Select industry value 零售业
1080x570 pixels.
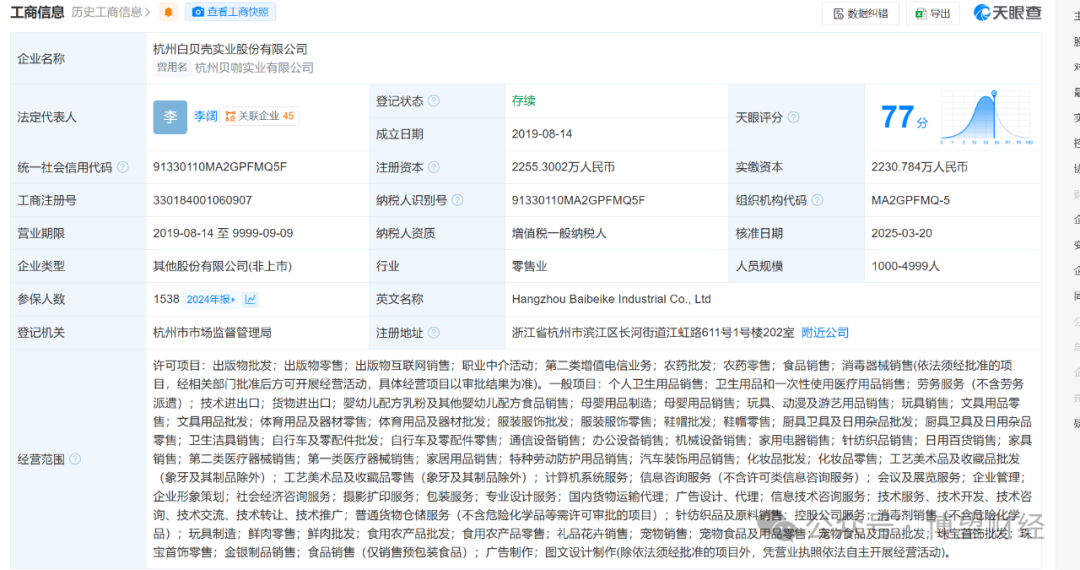pos(529,266)
